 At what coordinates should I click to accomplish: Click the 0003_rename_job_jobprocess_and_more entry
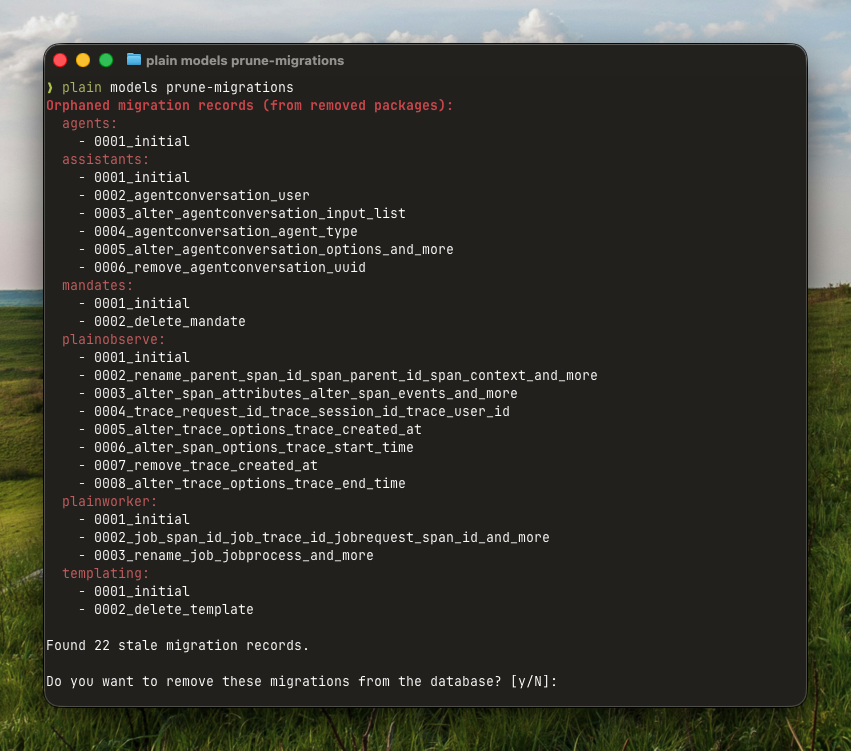[x=233, y=556]
